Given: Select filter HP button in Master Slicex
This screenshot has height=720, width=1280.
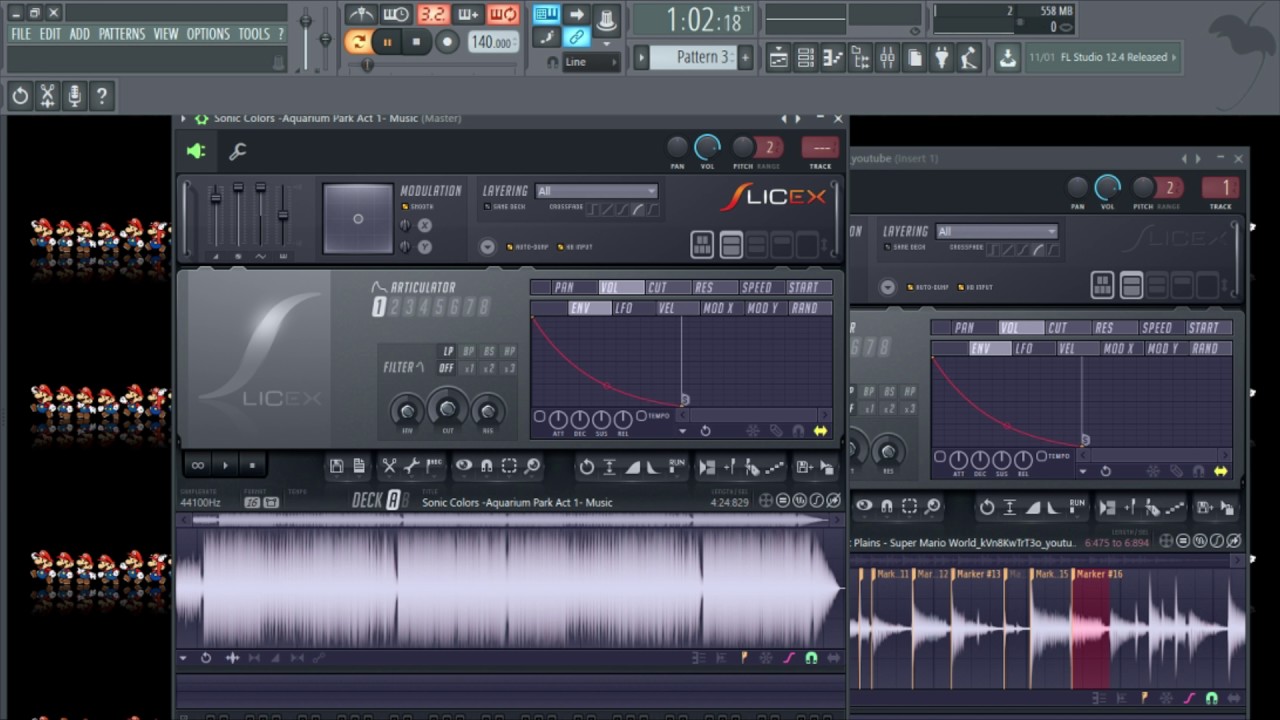Looking at the screenshot, I should coord(509,352).
